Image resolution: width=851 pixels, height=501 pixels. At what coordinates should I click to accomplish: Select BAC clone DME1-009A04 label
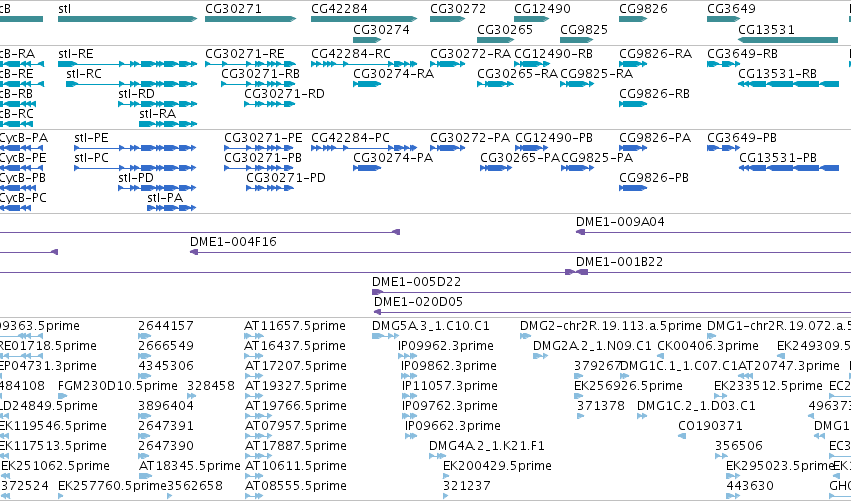click(620, 222)
